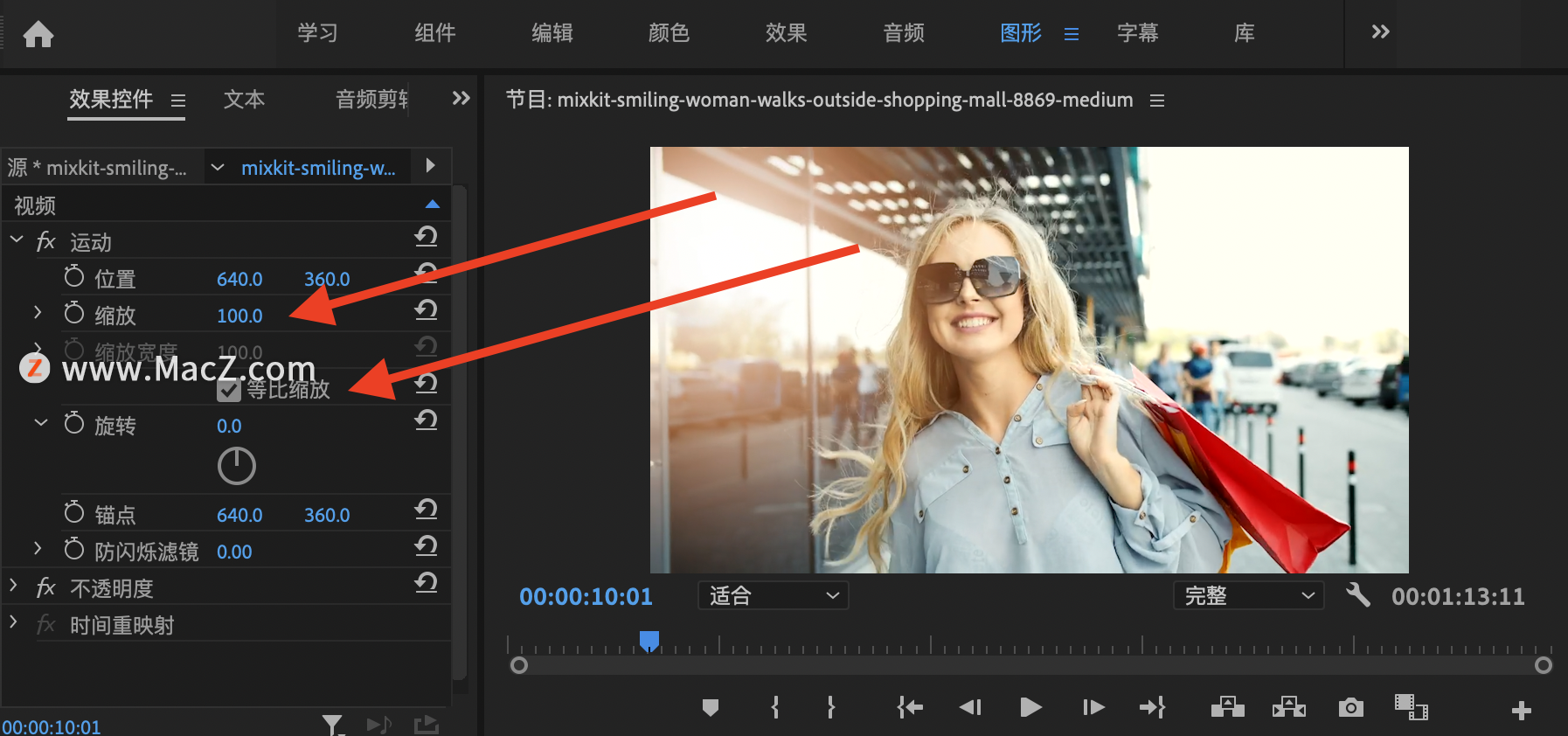Viewport: 1568px width, 736px height.
Task: Open the 图形 workspace menu icon
Action: click(1072, 34)
